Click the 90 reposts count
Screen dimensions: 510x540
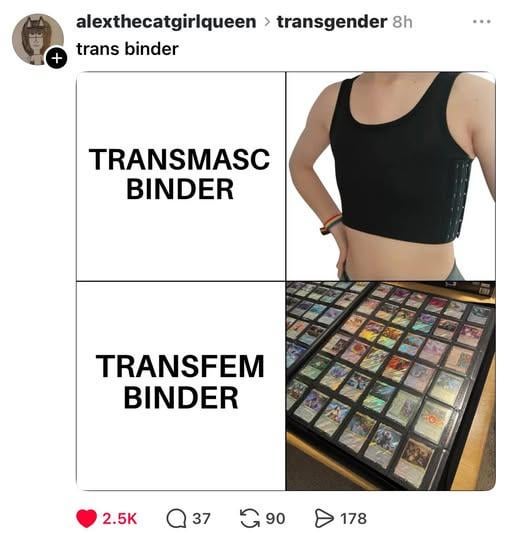coord(275,519)
